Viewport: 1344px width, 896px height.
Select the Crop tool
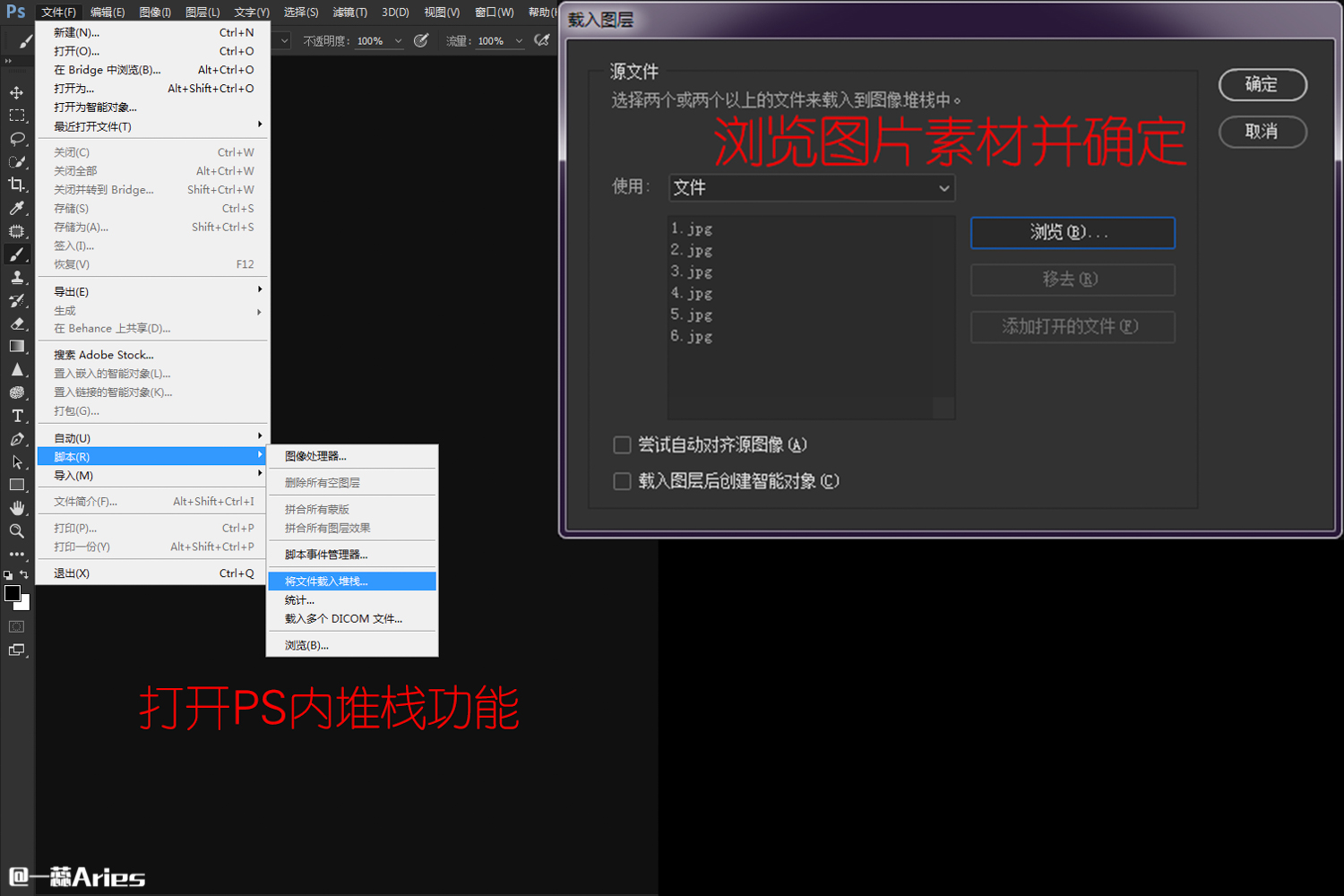(16, 185)
